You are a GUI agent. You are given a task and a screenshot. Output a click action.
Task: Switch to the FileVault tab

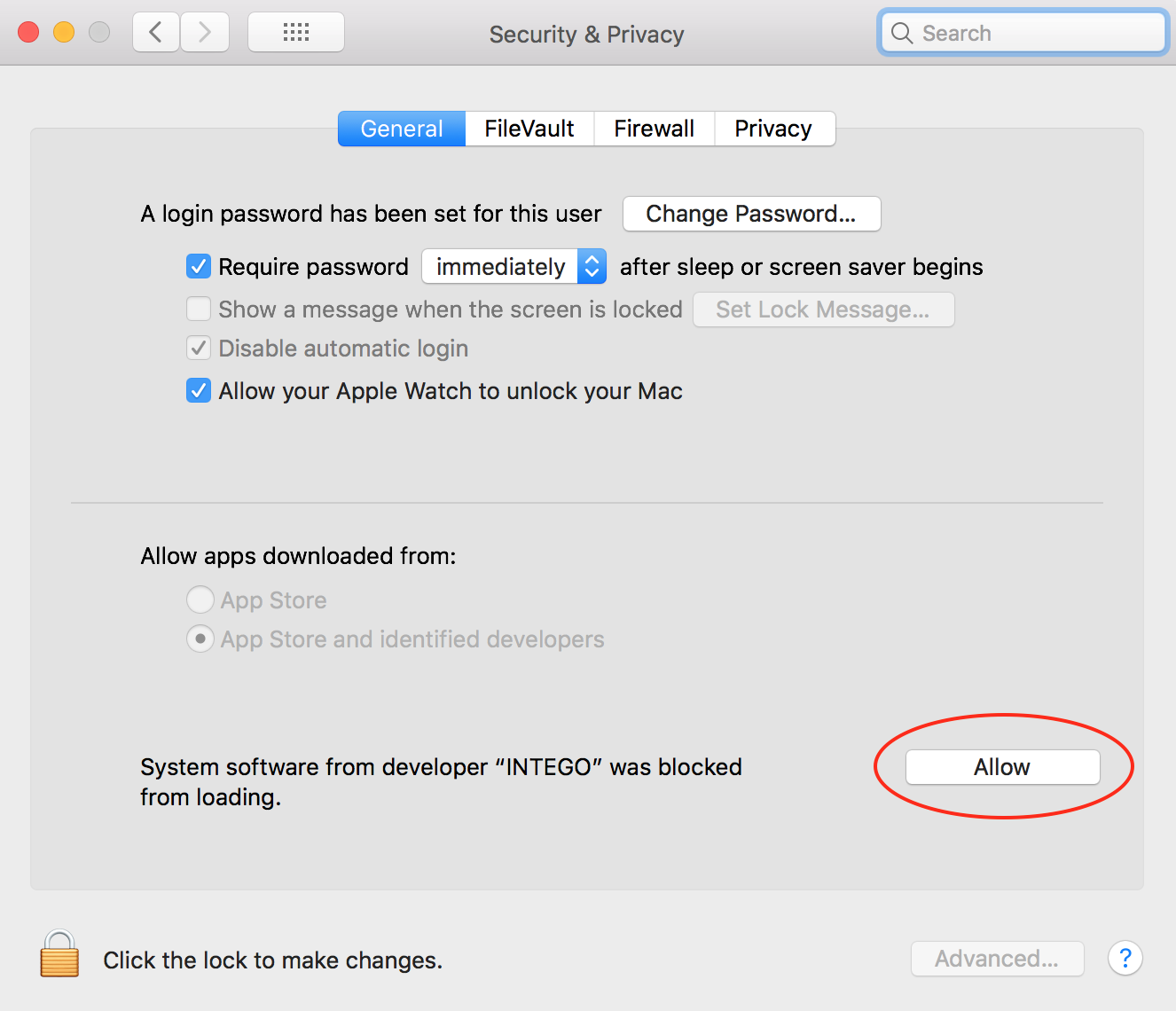point(529,129)
